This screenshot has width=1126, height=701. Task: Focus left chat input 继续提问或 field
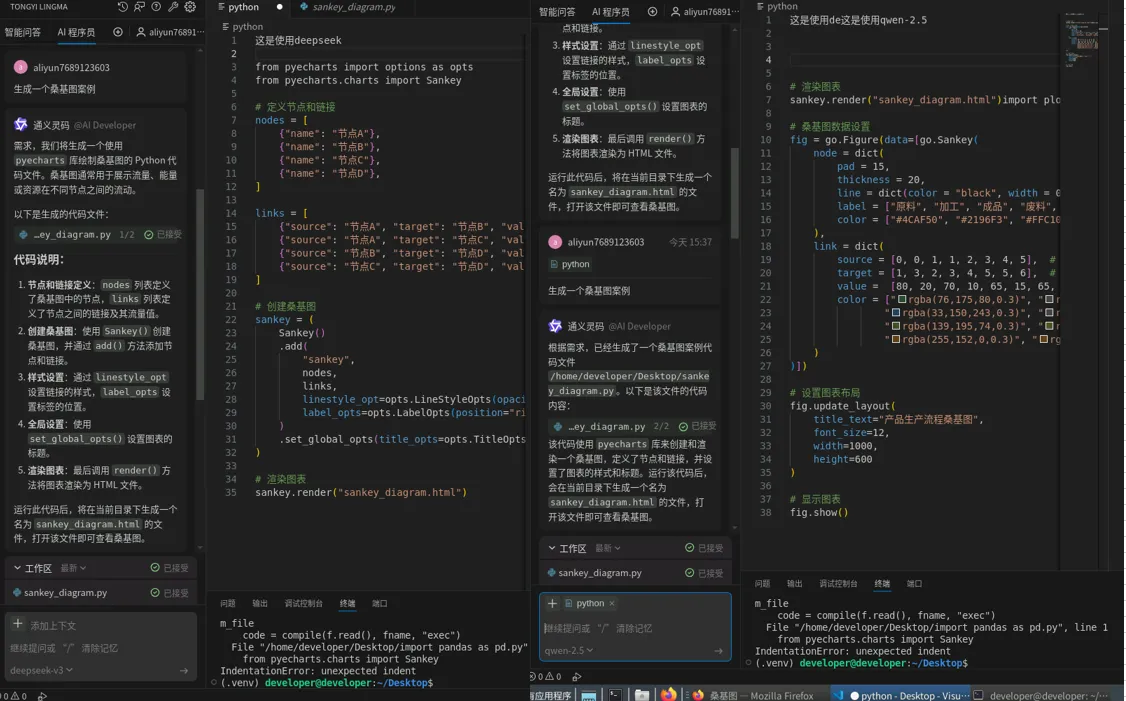101,648
